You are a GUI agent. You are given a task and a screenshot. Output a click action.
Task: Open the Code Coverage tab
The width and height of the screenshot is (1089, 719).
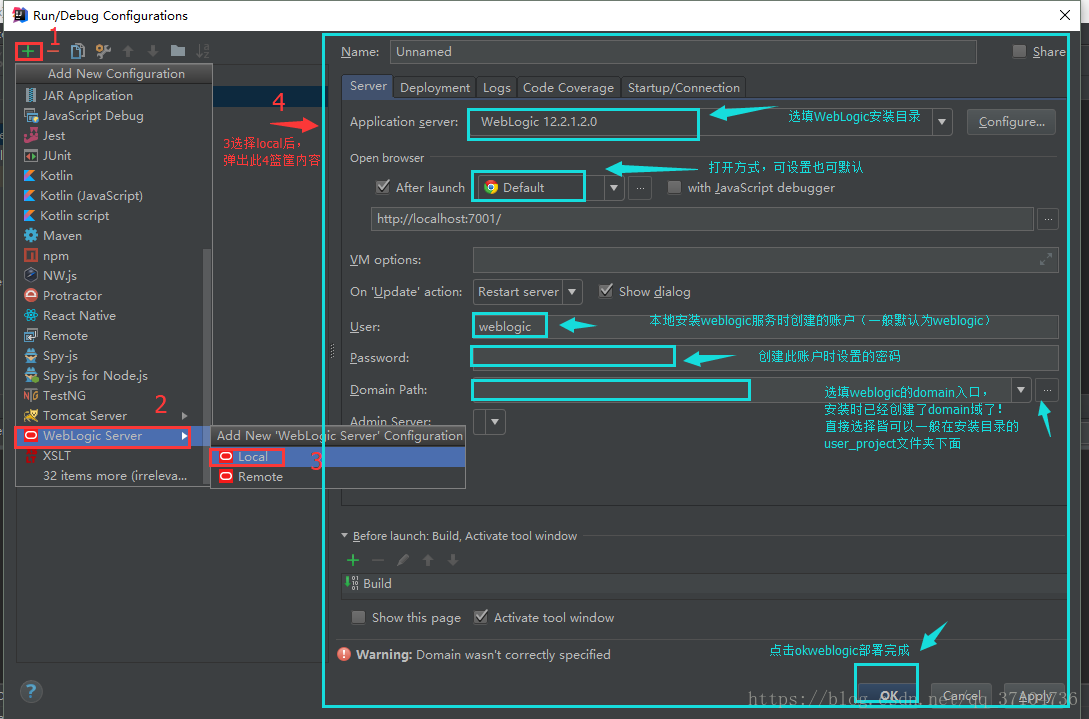tap(568, 88)
